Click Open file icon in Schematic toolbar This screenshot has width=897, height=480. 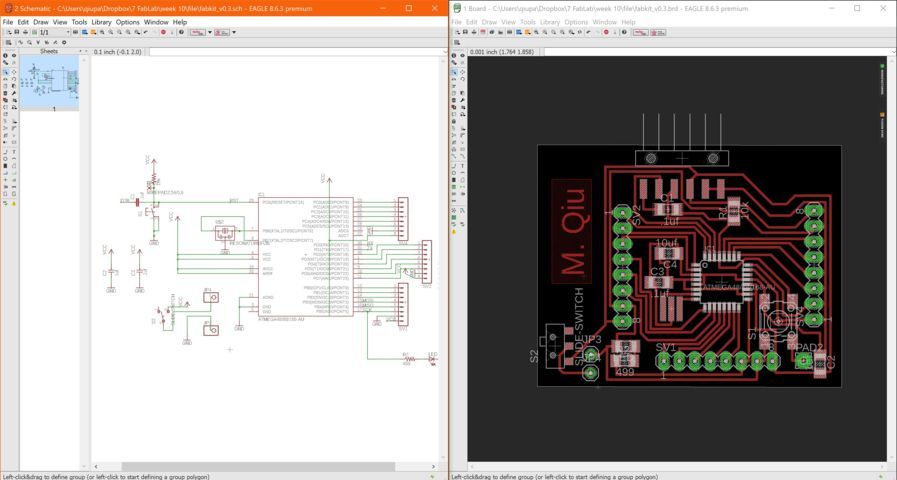point(10,33)
